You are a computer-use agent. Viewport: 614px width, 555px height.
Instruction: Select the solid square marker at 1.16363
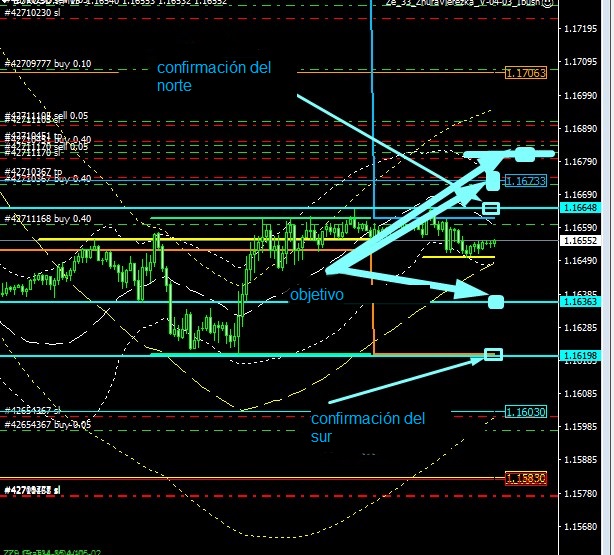495,302
